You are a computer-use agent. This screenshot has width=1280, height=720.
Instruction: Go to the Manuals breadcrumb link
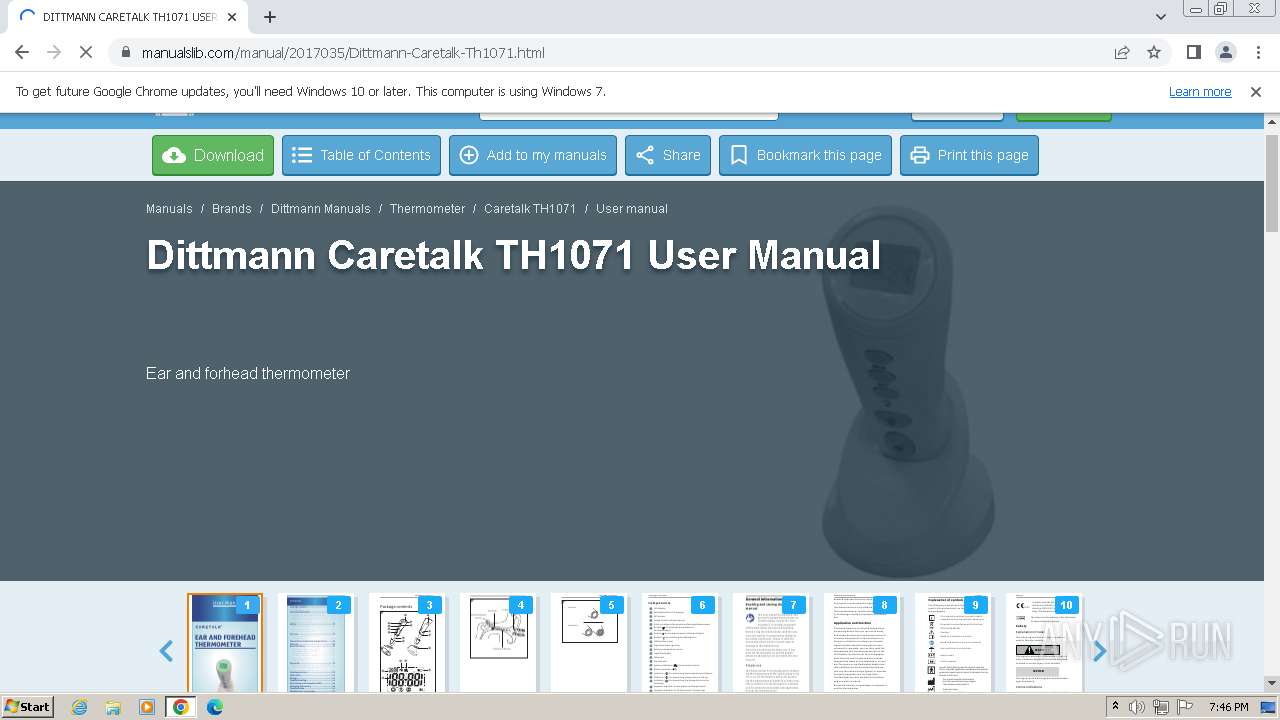click(169, 209)
